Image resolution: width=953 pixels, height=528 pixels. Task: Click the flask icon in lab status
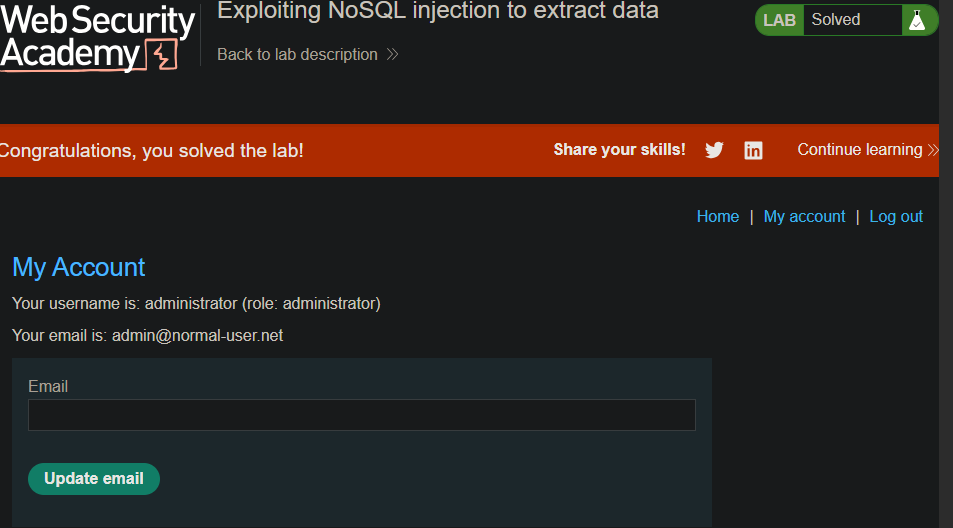click(917, 20)
